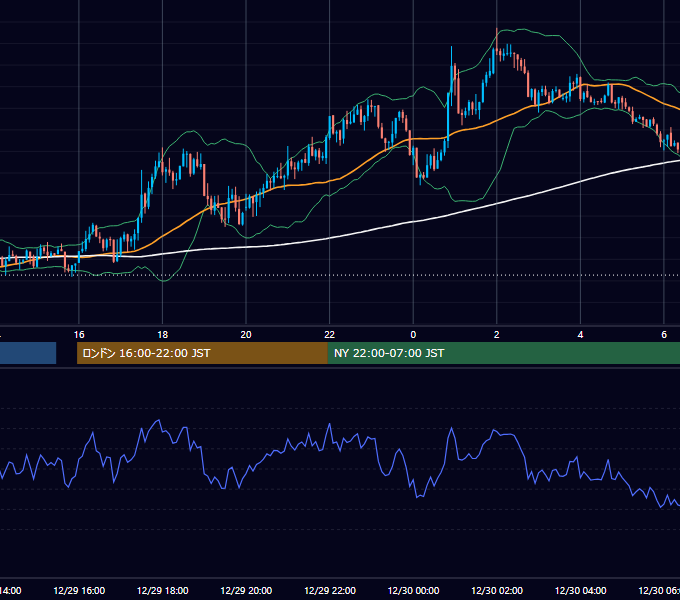This screenshot has height=600, width=680.
Task: Select the London 16:00-22:00 JST session bar
Action: pos(202,353)
